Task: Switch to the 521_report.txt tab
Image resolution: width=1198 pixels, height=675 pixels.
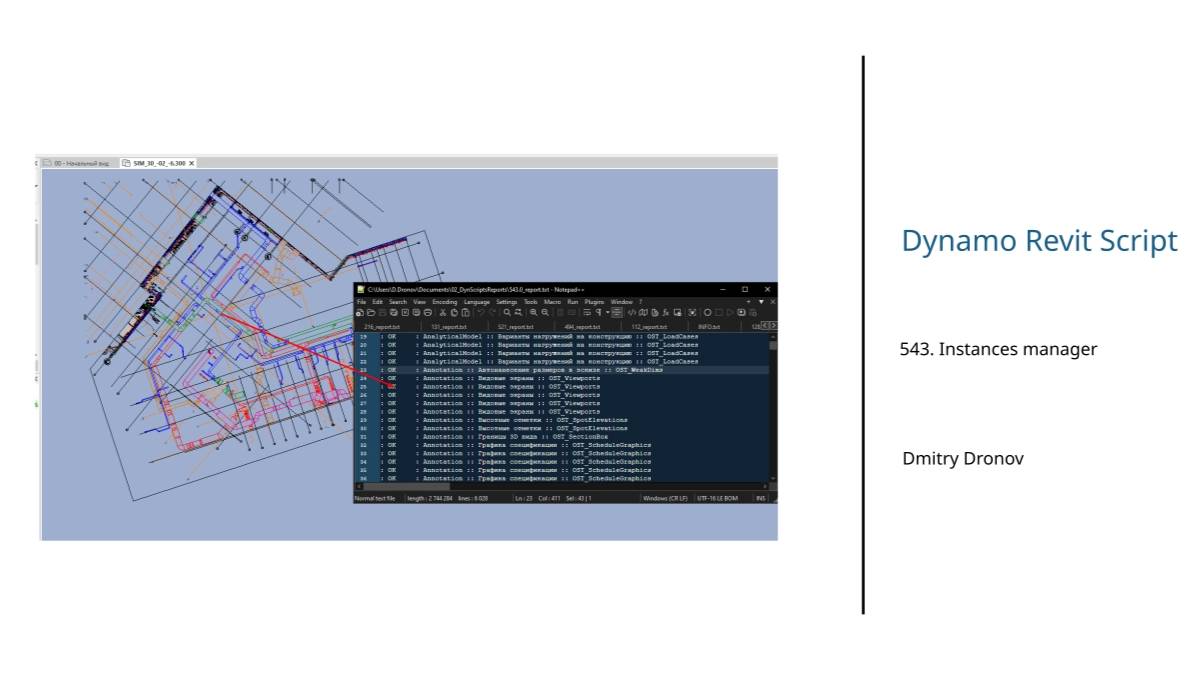Action: (516, 327)
